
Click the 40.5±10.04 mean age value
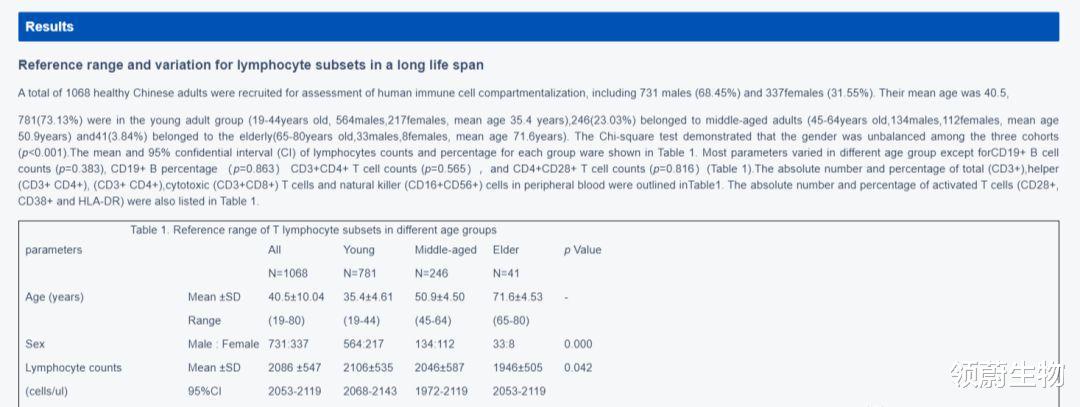(296, 298)
